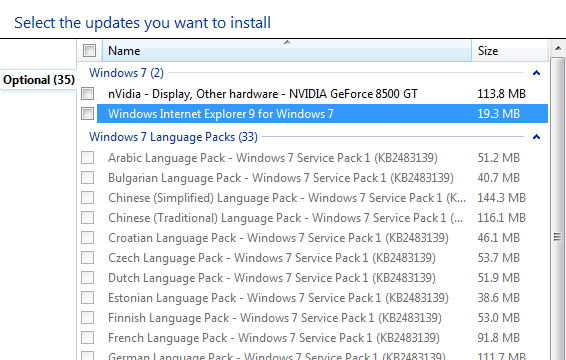Toggle the select-all checkbox in the header
Image resolution: width=566 pixels, height=360 pixels.
tap(89, 51)
